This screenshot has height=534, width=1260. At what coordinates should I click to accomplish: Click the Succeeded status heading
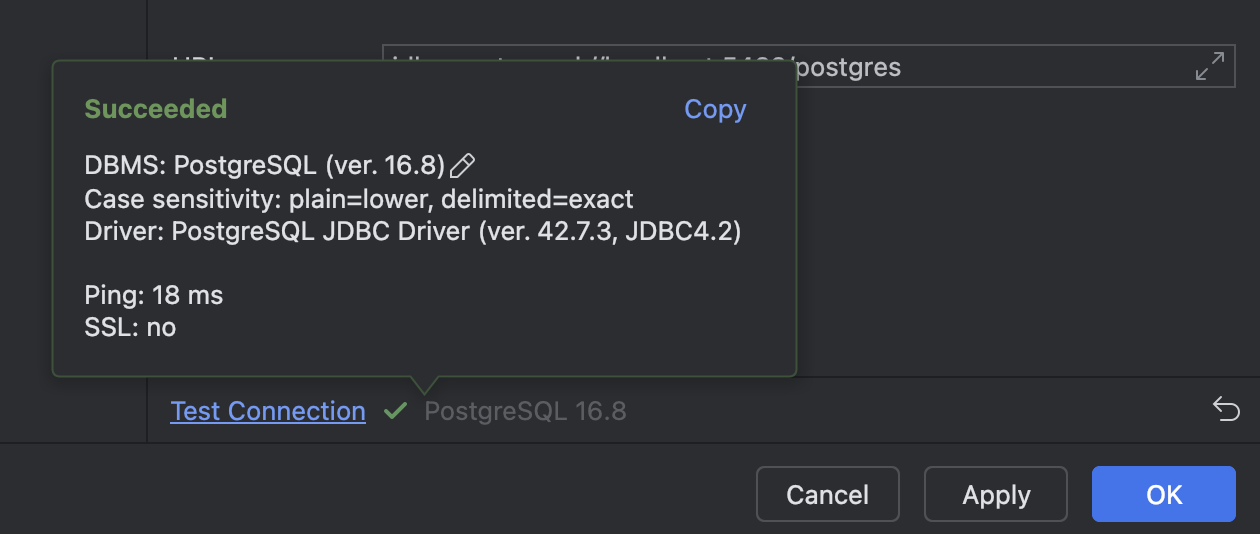156,109
